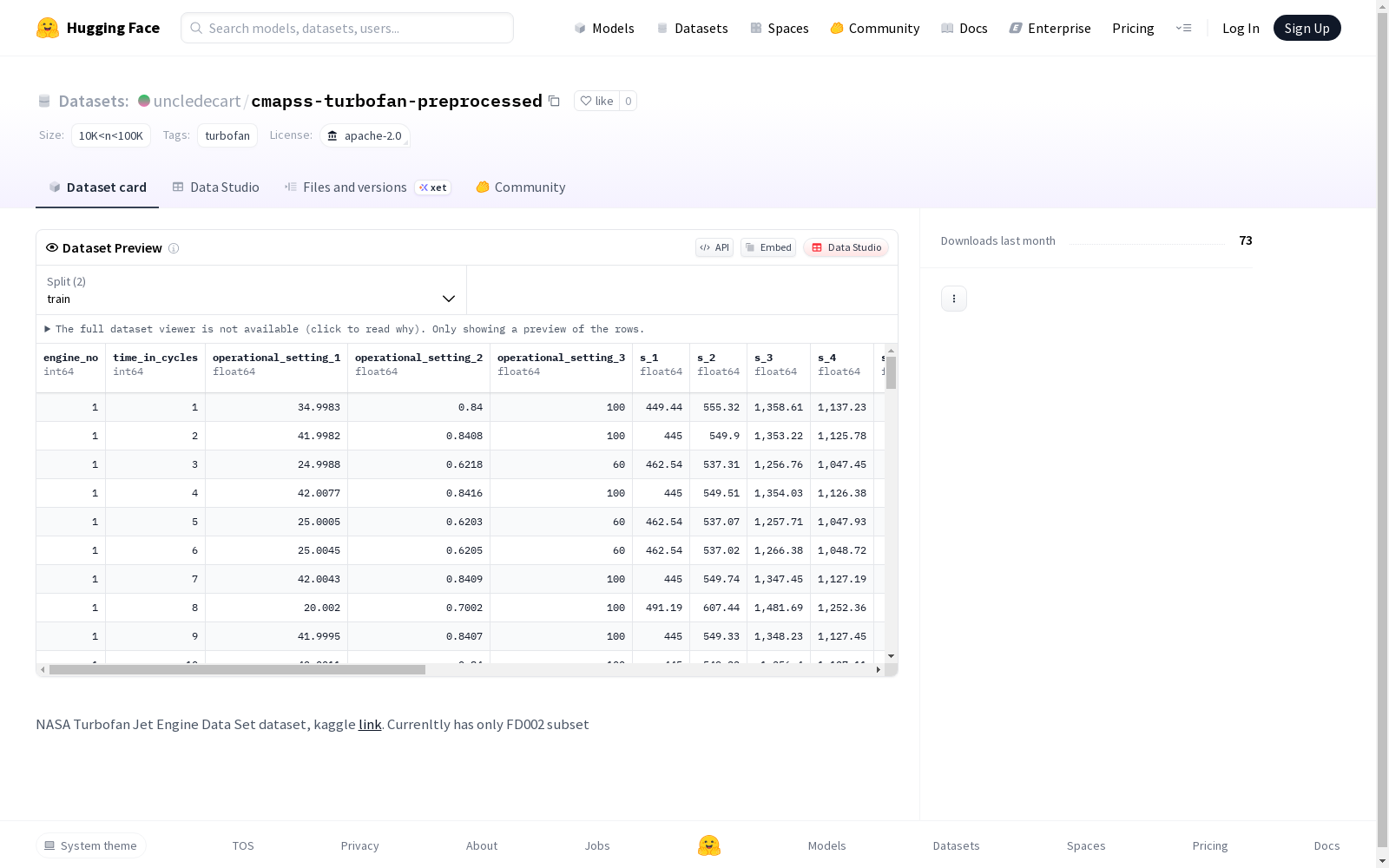Open TOS footer link
Viewport: 1389px width, 868px height.
[243, 845]
